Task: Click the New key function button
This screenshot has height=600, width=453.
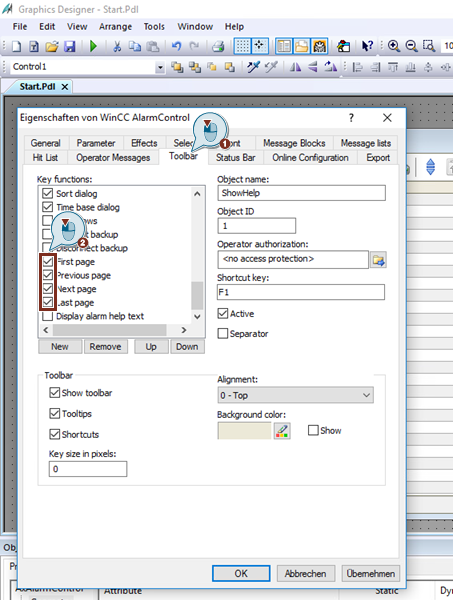Action: click(60, 346)
